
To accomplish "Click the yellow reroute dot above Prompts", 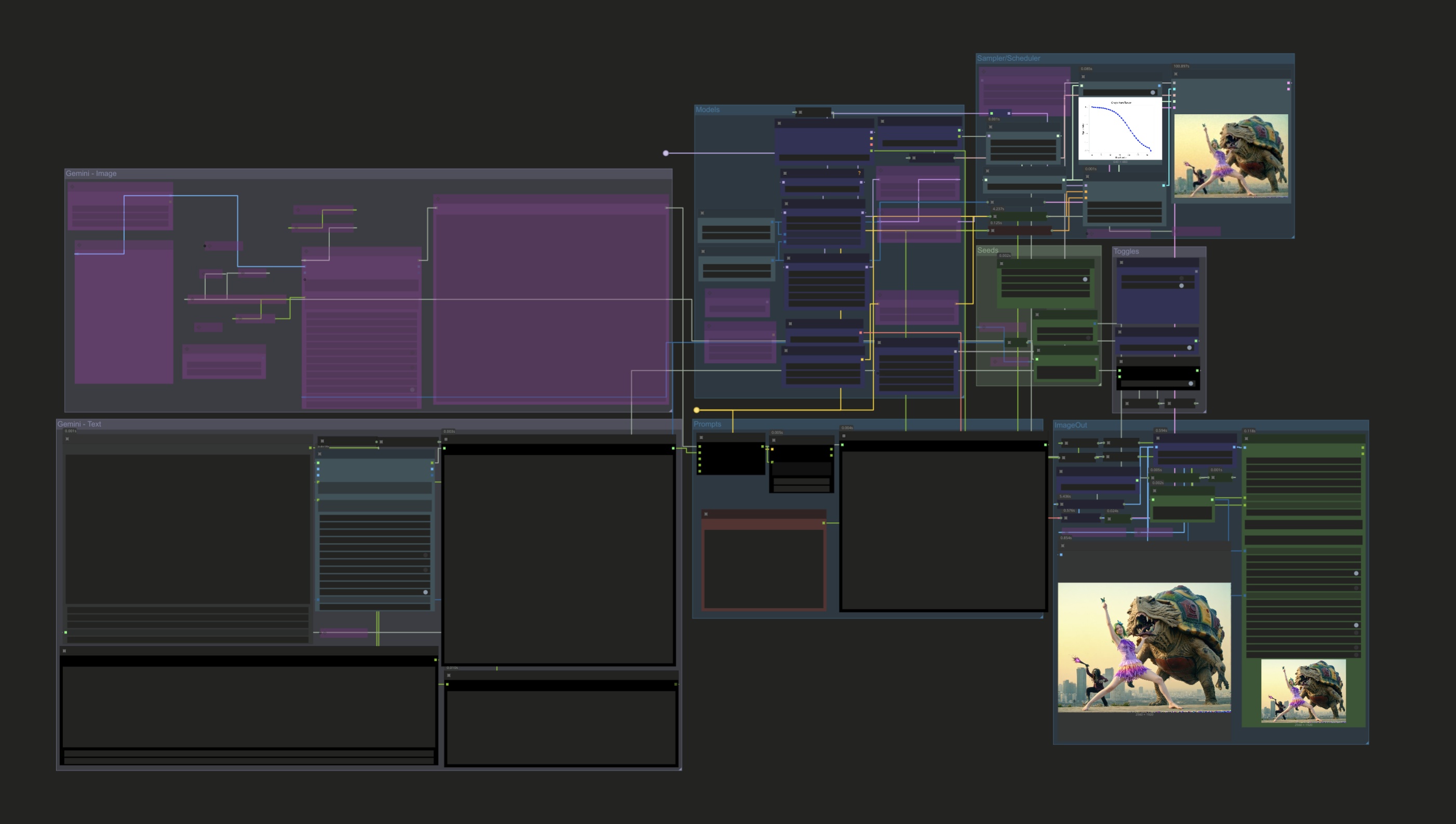I will click(x=696, y=410).
